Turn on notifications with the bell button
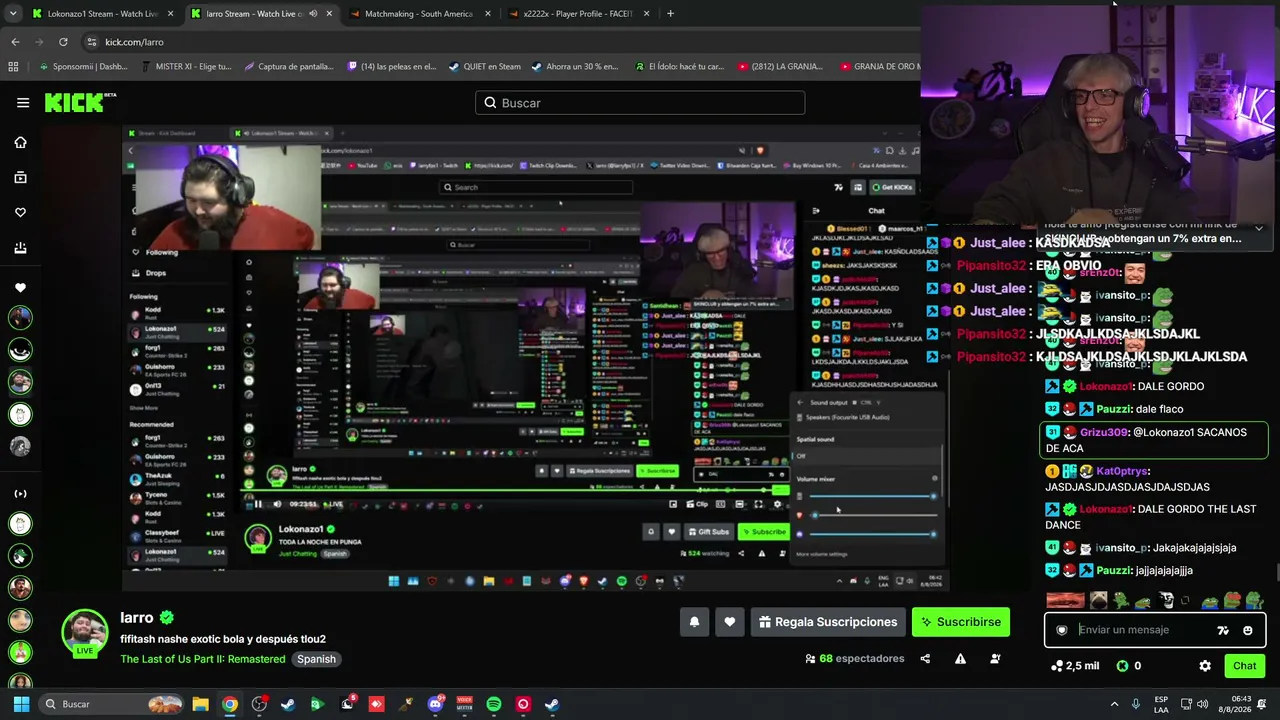1280x720 pixels. click(694, 622)
